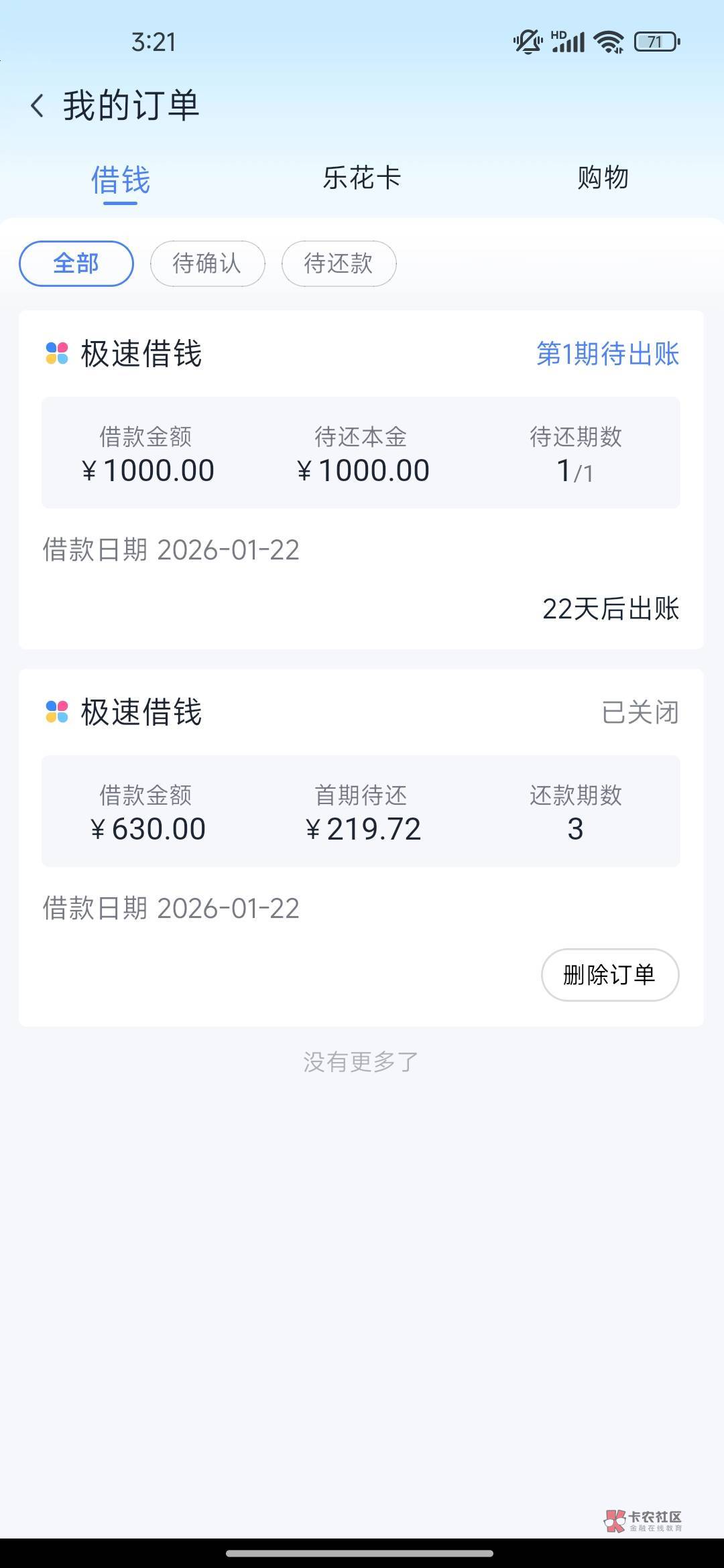
Task: Tap the colorful logo of the closed 极速借钱 order
Action: [x=57, y=712]
